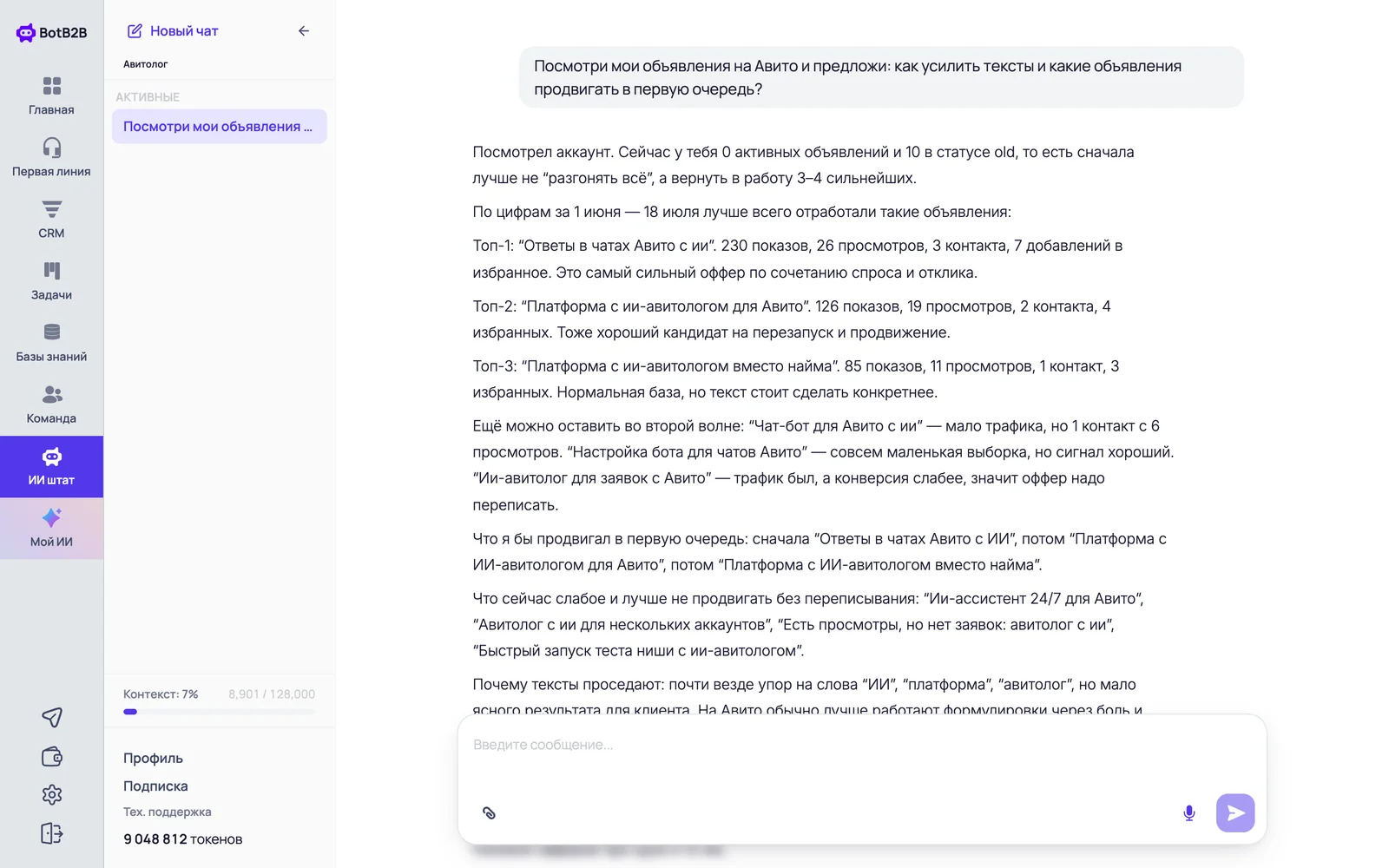Open Базы знаний section

point(51,343)
